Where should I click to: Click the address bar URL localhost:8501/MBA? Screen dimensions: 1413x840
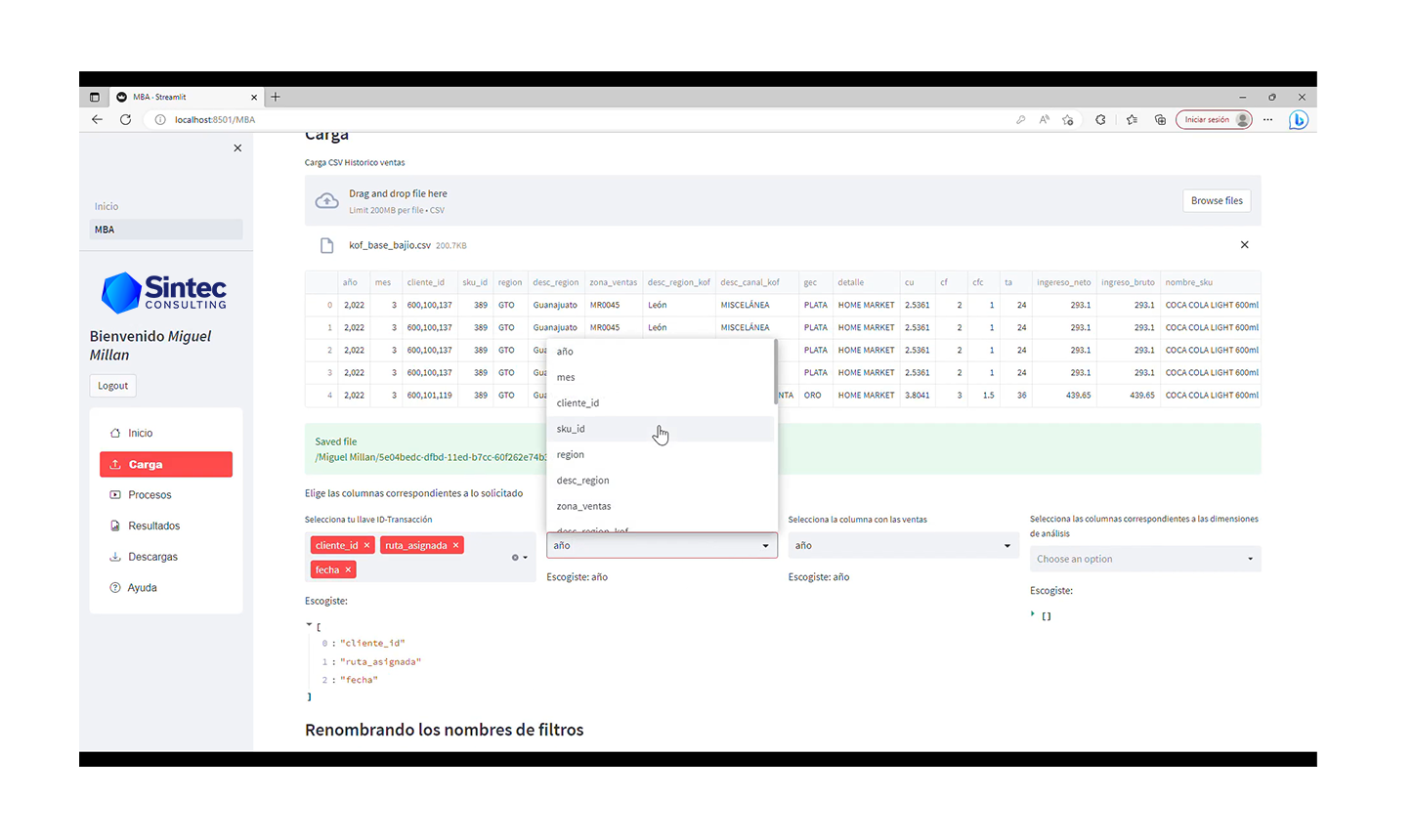215,120
